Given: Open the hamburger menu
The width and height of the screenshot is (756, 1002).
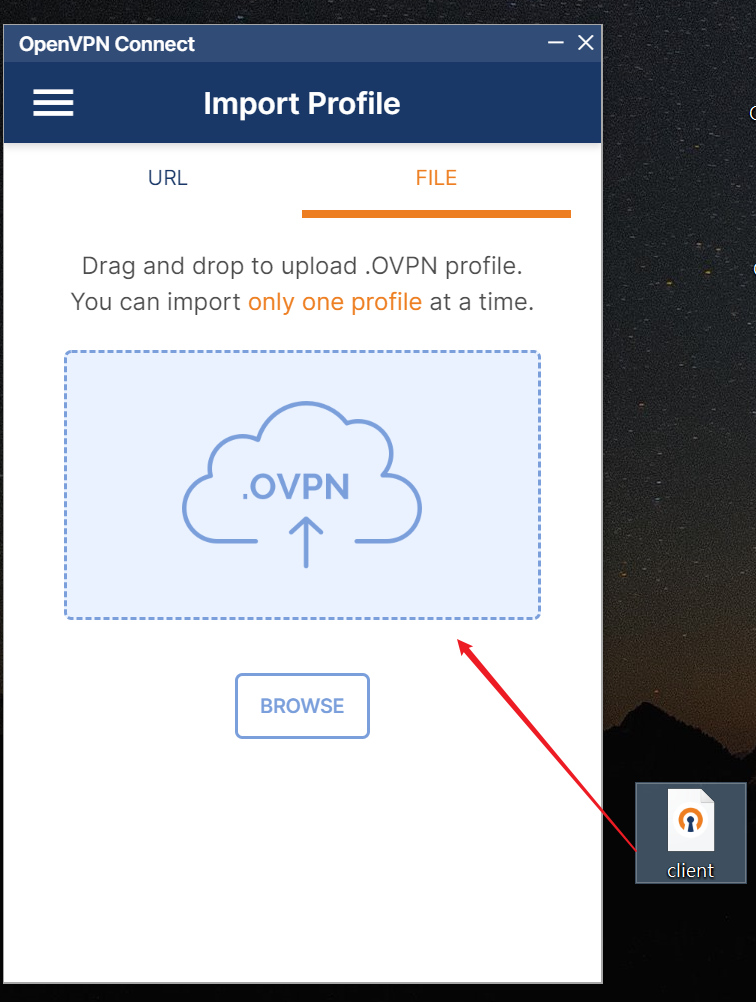Looking at the screenshot, I should coord(53,103).
